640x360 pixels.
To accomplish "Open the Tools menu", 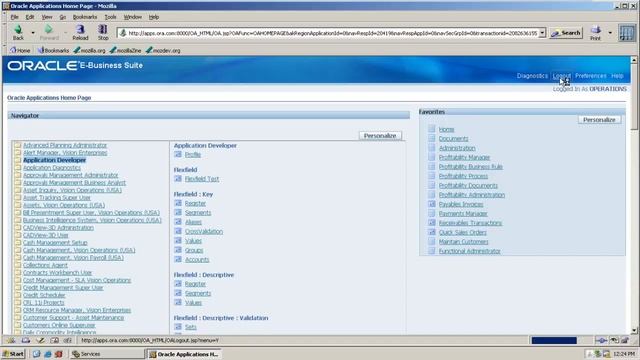I will [110, 17].
